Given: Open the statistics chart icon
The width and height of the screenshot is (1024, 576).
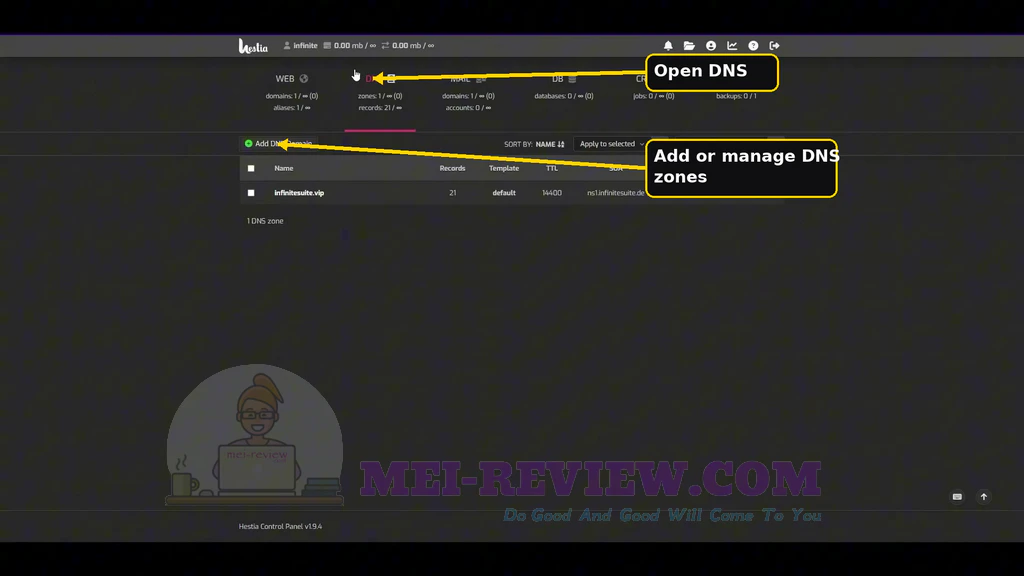Looking at the screenshot, I should click(732, 46).
